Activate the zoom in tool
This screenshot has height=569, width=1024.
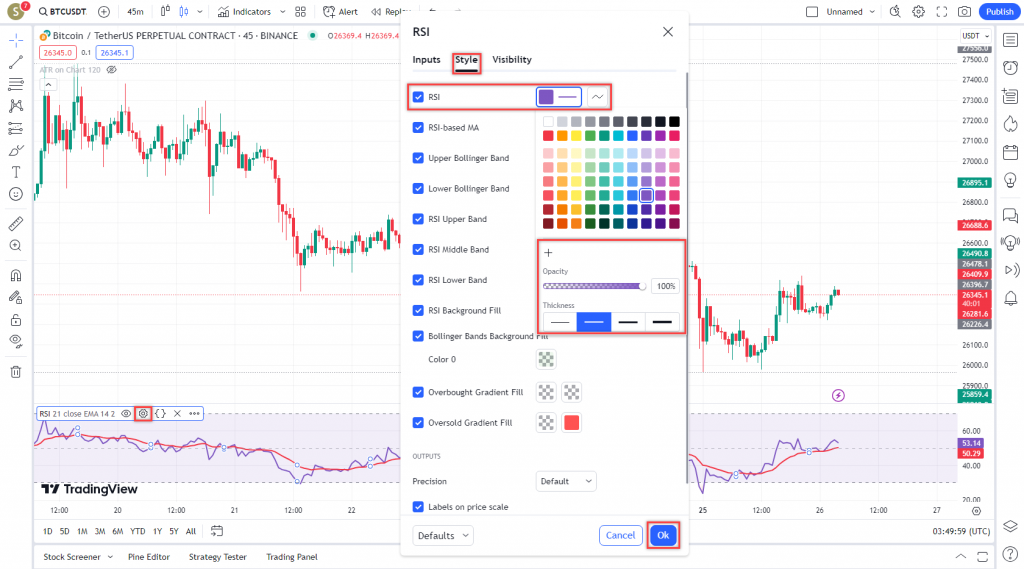(x=16, y=246)
